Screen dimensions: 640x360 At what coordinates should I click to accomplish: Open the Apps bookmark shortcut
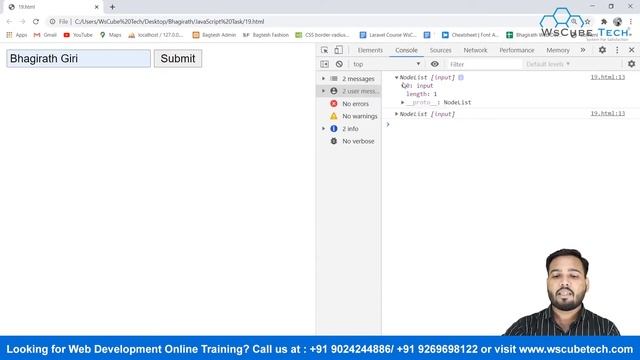pos(17,35)
